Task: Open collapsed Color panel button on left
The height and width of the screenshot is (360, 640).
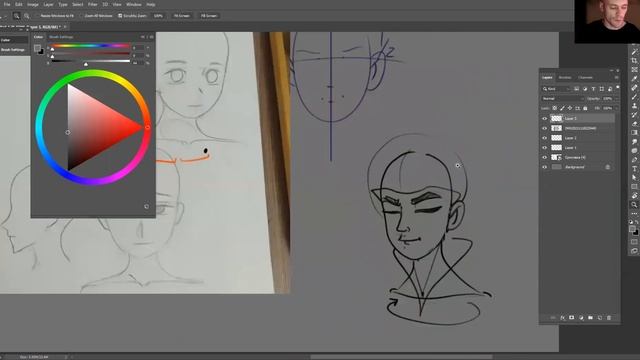Action: (x=14, y=40)
